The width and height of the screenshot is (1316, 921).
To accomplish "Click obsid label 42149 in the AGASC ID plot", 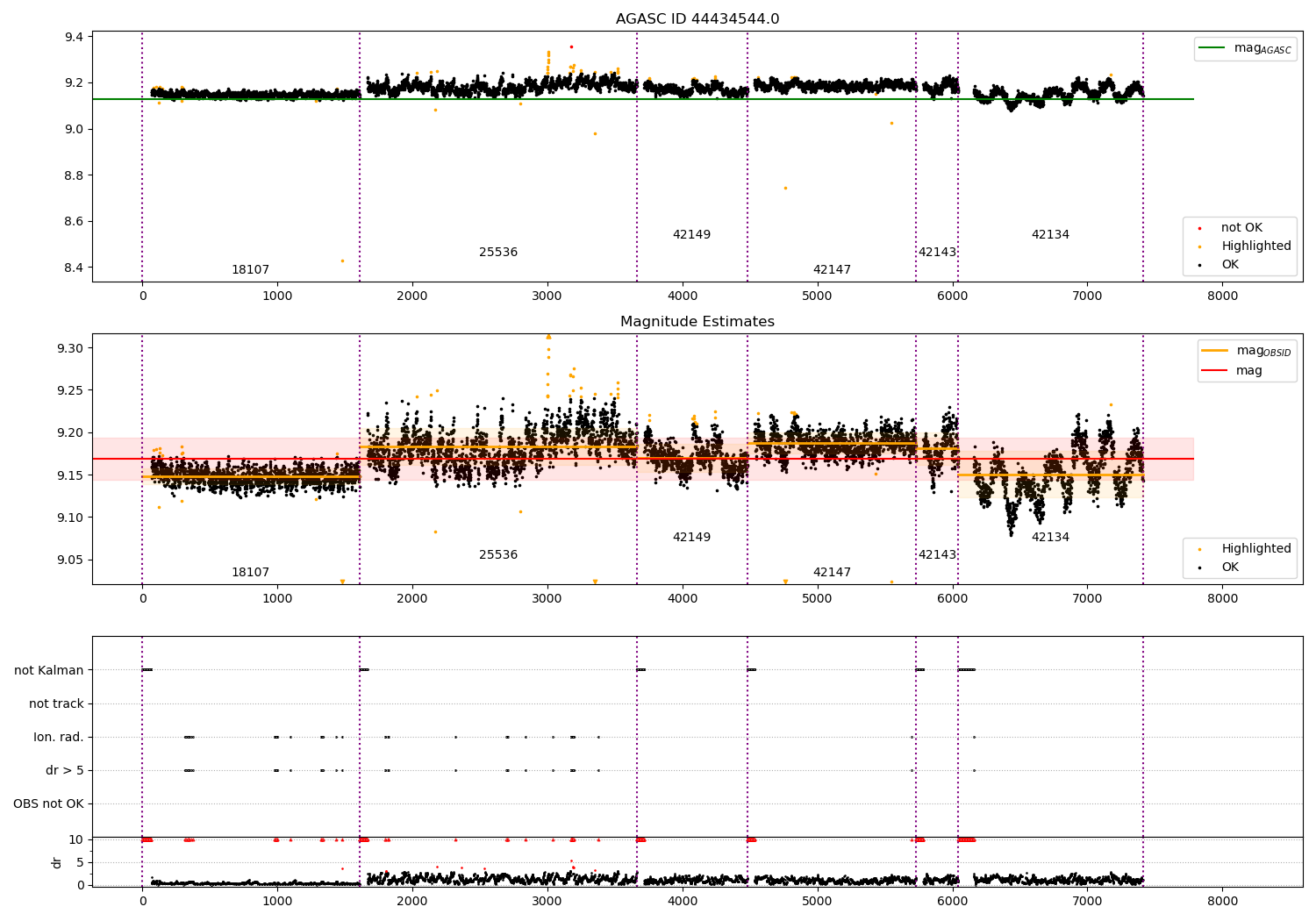I will coord(691,234).
